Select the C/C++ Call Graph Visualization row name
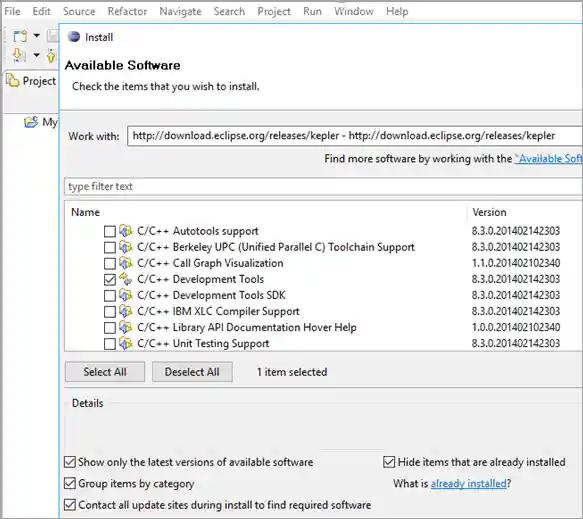Screen dimensions: 583x519 [x=210, y=263]
